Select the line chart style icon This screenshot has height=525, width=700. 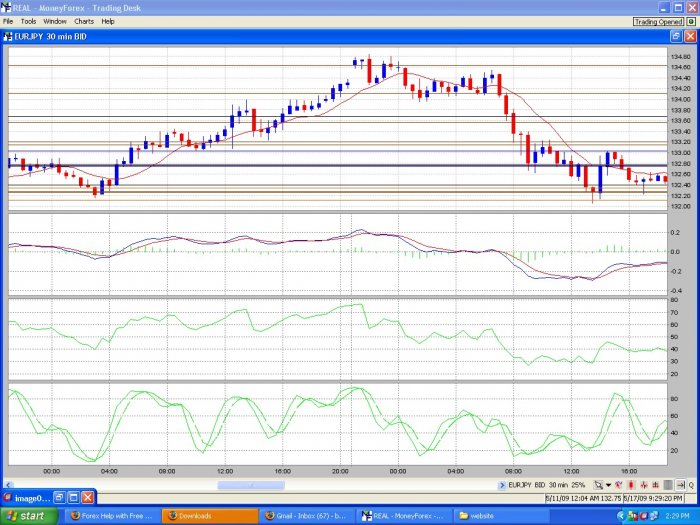(618, 485)
